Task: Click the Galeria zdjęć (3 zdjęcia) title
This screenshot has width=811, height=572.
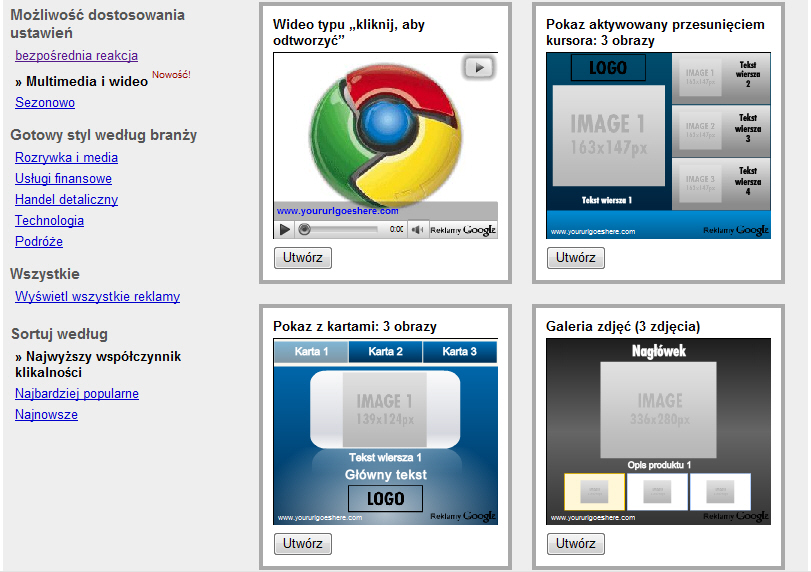Action: [623, 326]
